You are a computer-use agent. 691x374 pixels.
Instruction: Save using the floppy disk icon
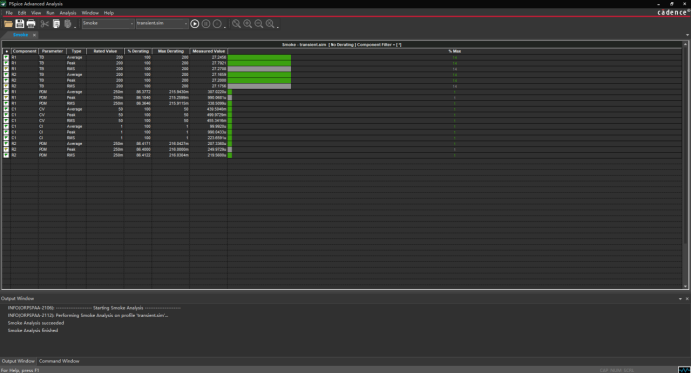point(19,24)
